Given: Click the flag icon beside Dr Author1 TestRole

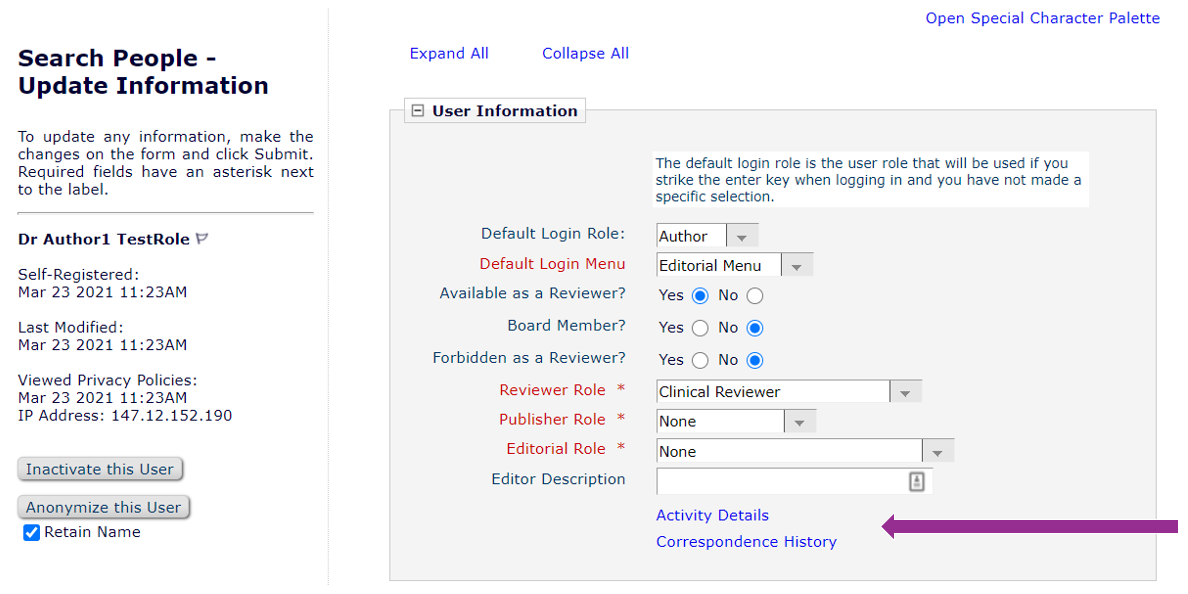Looking at the screenshot, I should 202,239.
